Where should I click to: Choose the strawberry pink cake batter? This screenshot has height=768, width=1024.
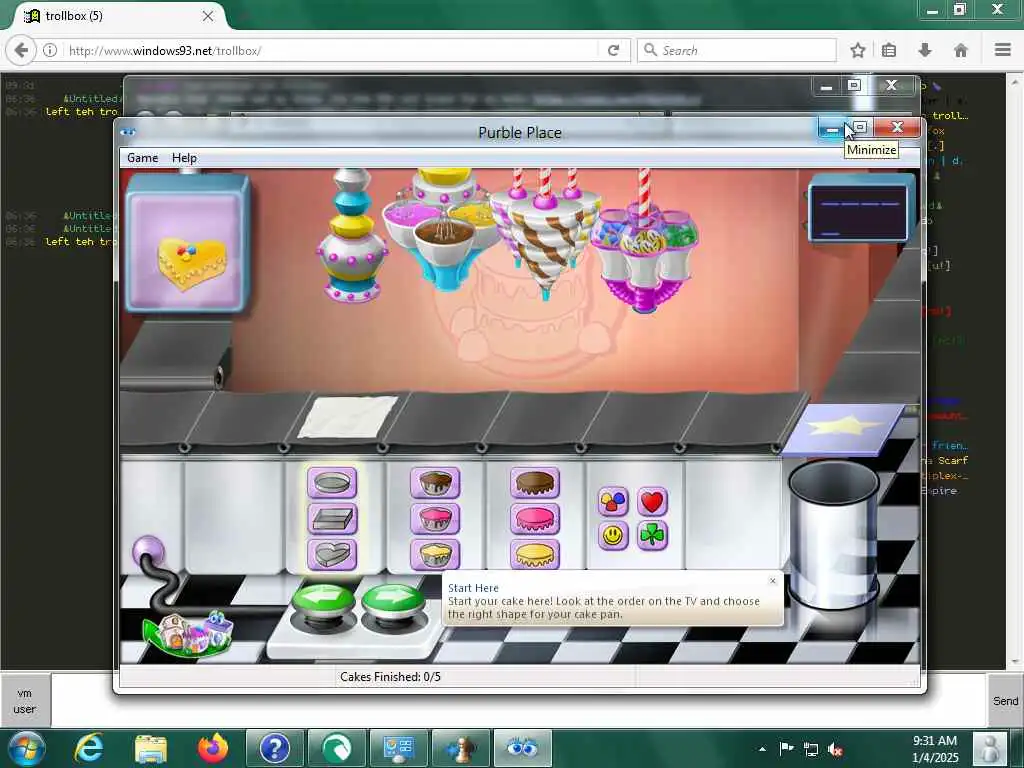[x=435, y=519]
